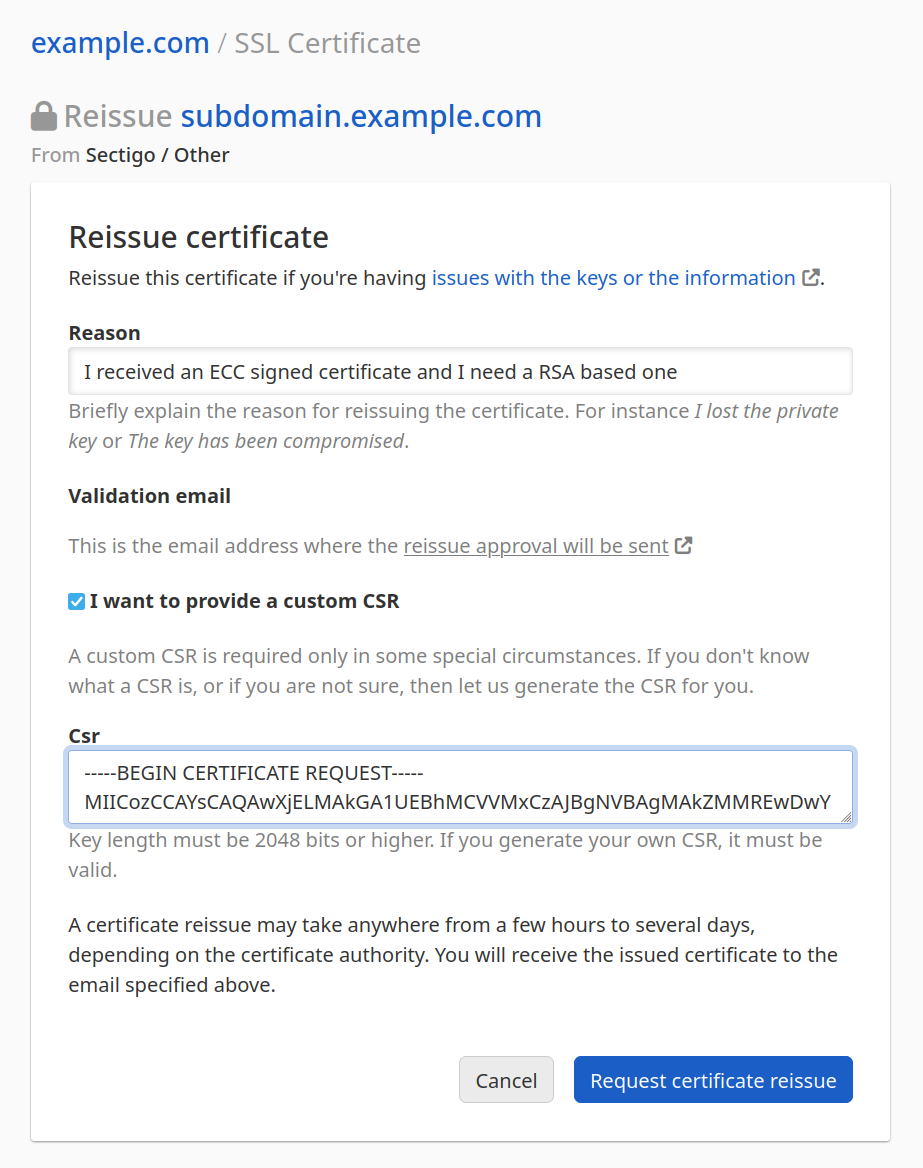Click the Csr field label

84,736
